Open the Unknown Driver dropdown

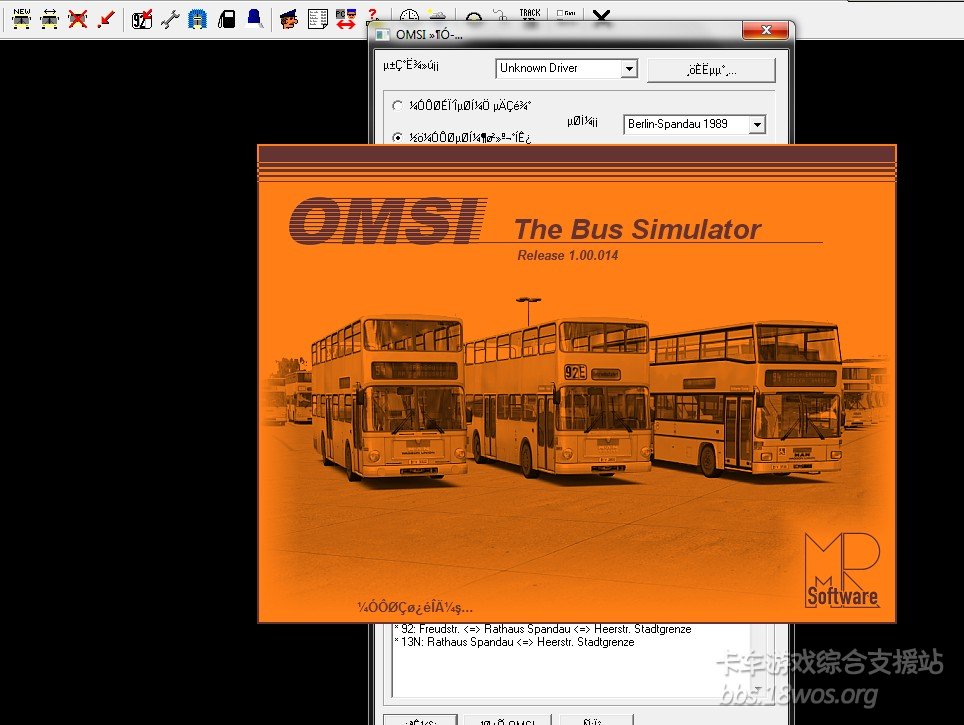[629, 69]
